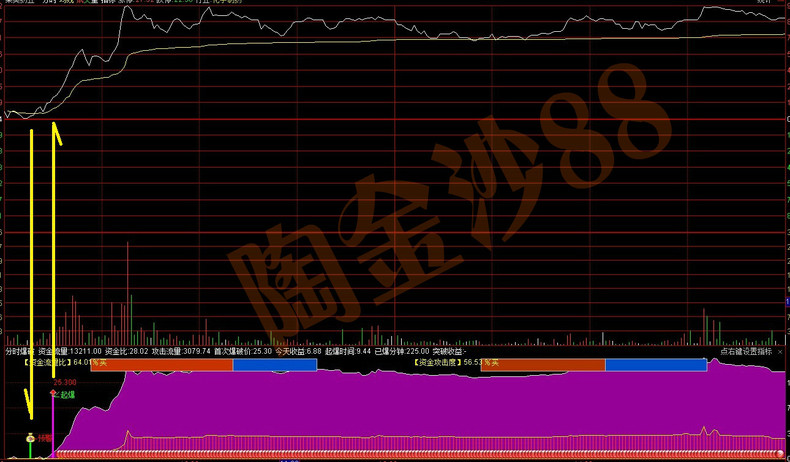Click the red 起爆 arrow marker
Viewport: 790px width, 462px height.
click(54, 395)
